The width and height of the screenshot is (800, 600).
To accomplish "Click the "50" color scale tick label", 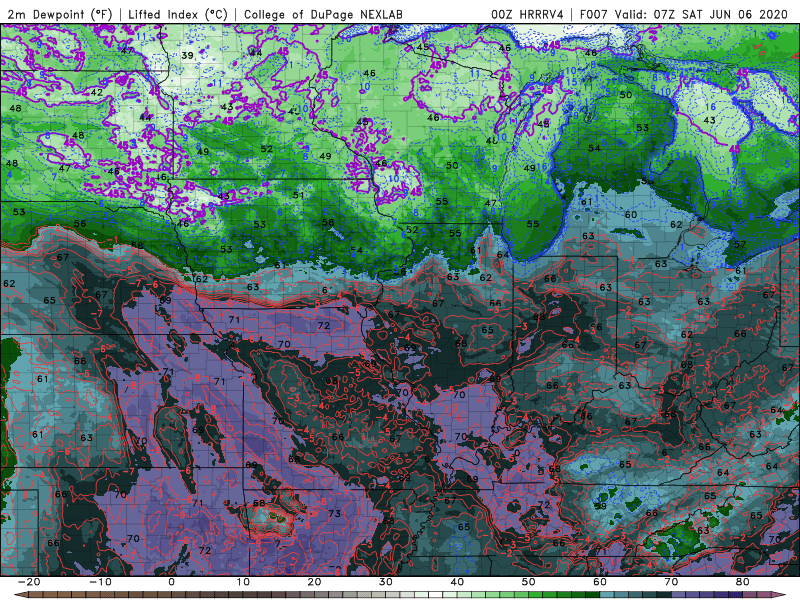I will 529,582.
